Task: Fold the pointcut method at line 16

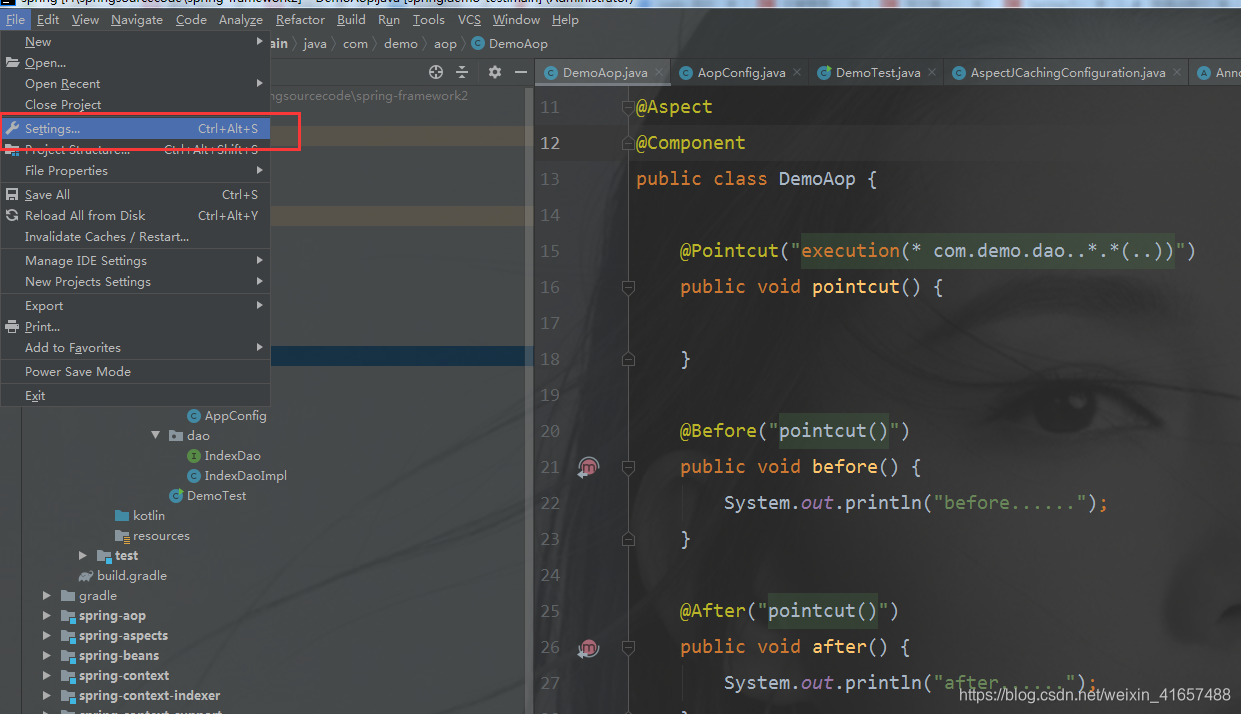Action: pyautogui.click(x=628, y=287)
